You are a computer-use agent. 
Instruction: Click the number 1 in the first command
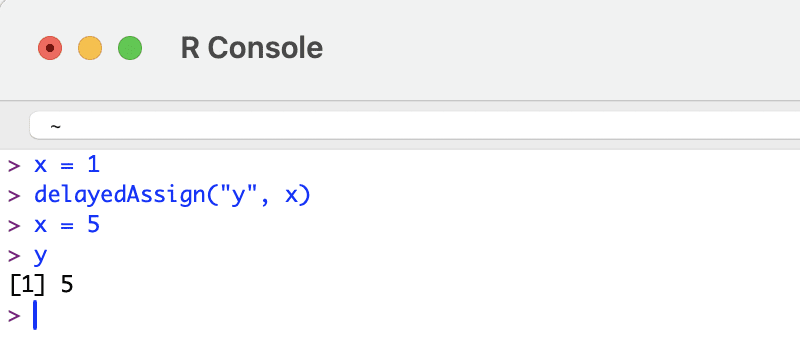[x=93, y=165]
